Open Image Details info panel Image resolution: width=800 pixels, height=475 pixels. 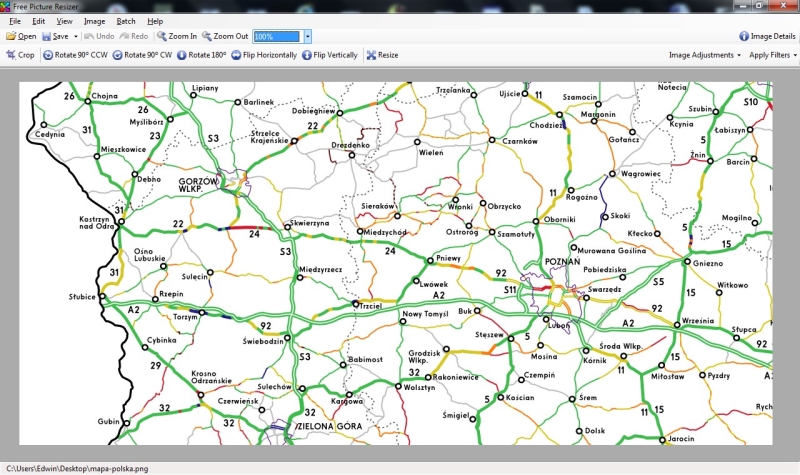[767, 36]
